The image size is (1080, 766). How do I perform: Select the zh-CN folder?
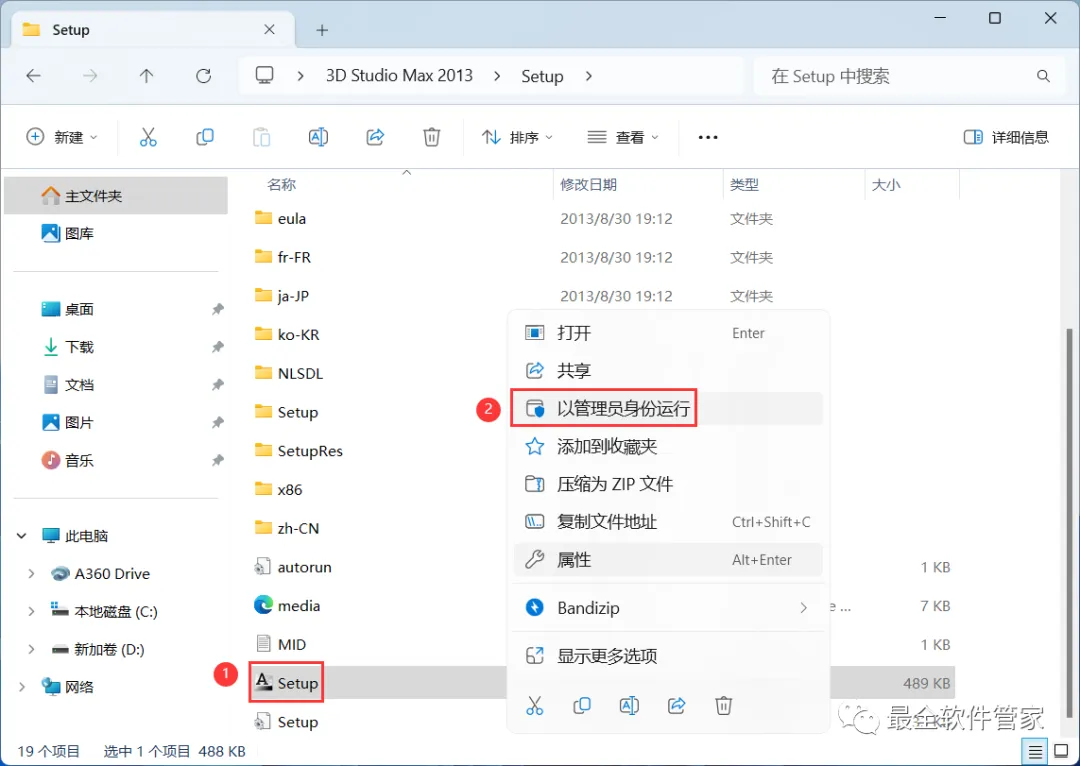287,528
